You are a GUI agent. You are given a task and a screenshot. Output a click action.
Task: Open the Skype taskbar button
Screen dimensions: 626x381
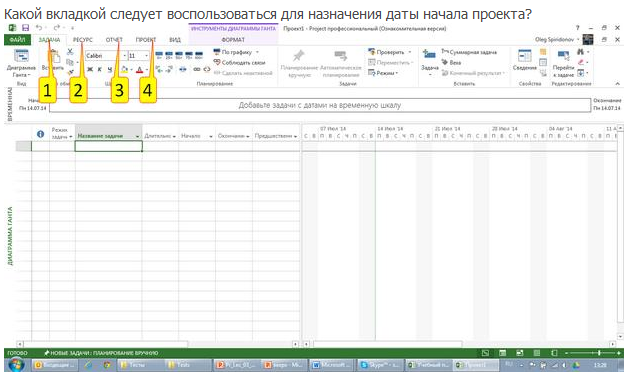380,365
